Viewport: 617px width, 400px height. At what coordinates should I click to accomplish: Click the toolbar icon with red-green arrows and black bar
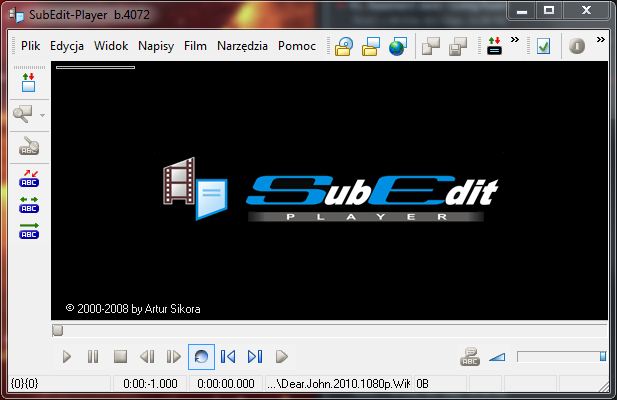click(x=494, y=46)
